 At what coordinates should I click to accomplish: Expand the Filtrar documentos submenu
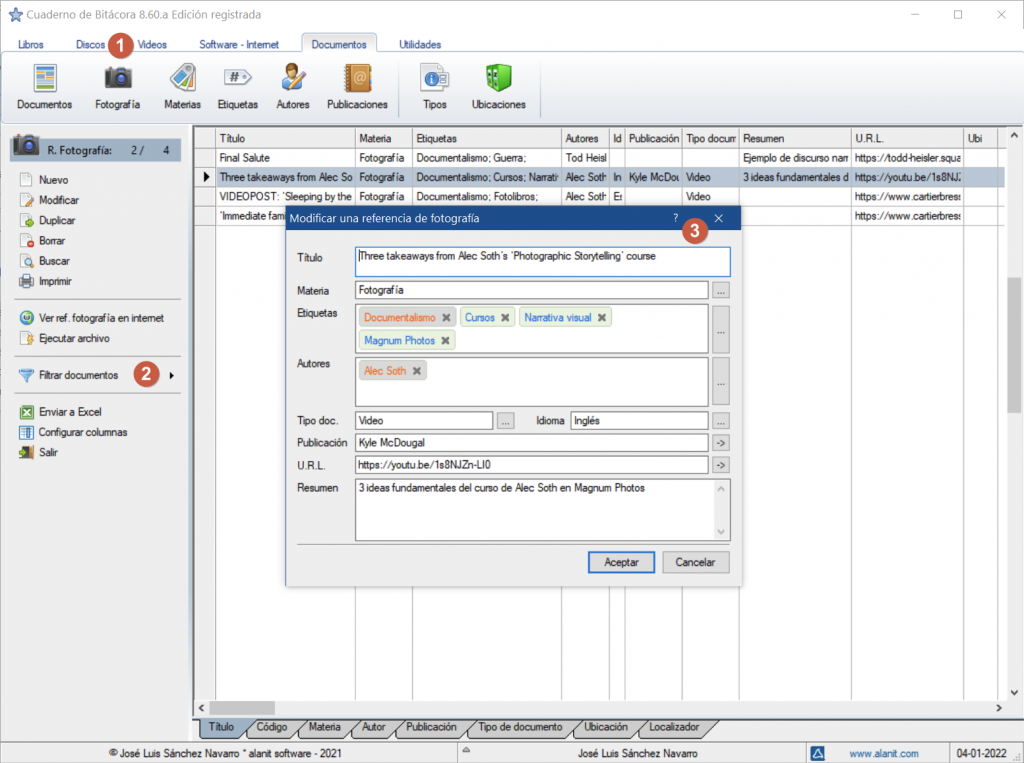tap(172, 376)
